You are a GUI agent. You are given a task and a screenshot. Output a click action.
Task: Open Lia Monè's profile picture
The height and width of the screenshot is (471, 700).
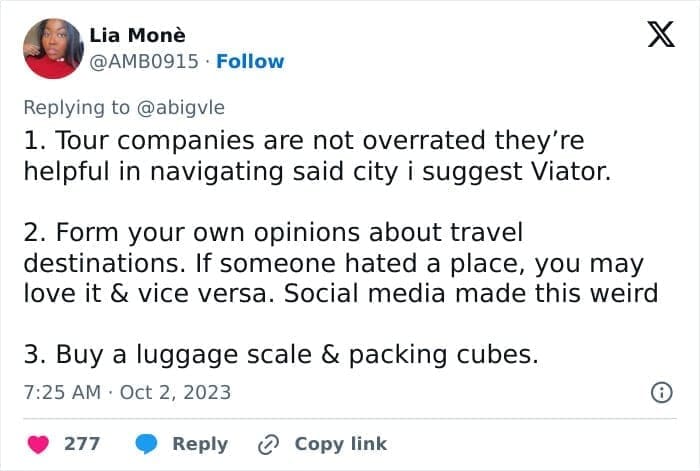coord(50,47)
